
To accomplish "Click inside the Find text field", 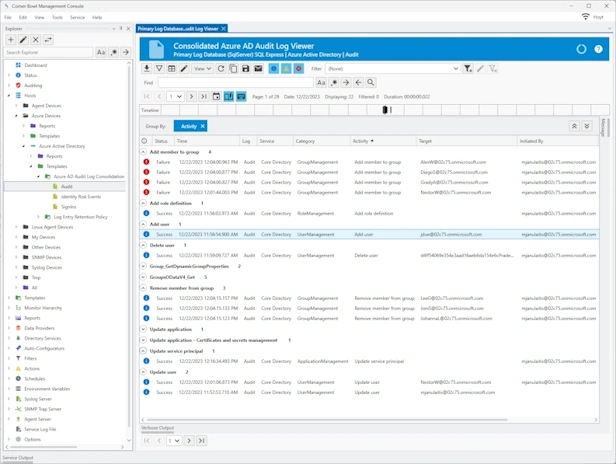I will click(236, 83).
